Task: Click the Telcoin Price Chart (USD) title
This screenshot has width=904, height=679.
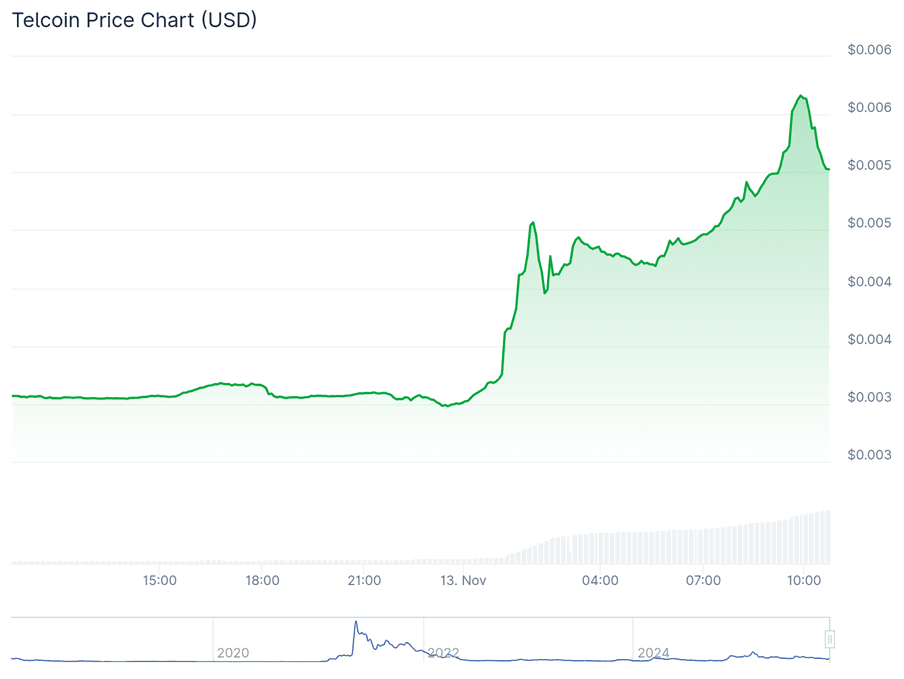Action: (x=134, y=20)
